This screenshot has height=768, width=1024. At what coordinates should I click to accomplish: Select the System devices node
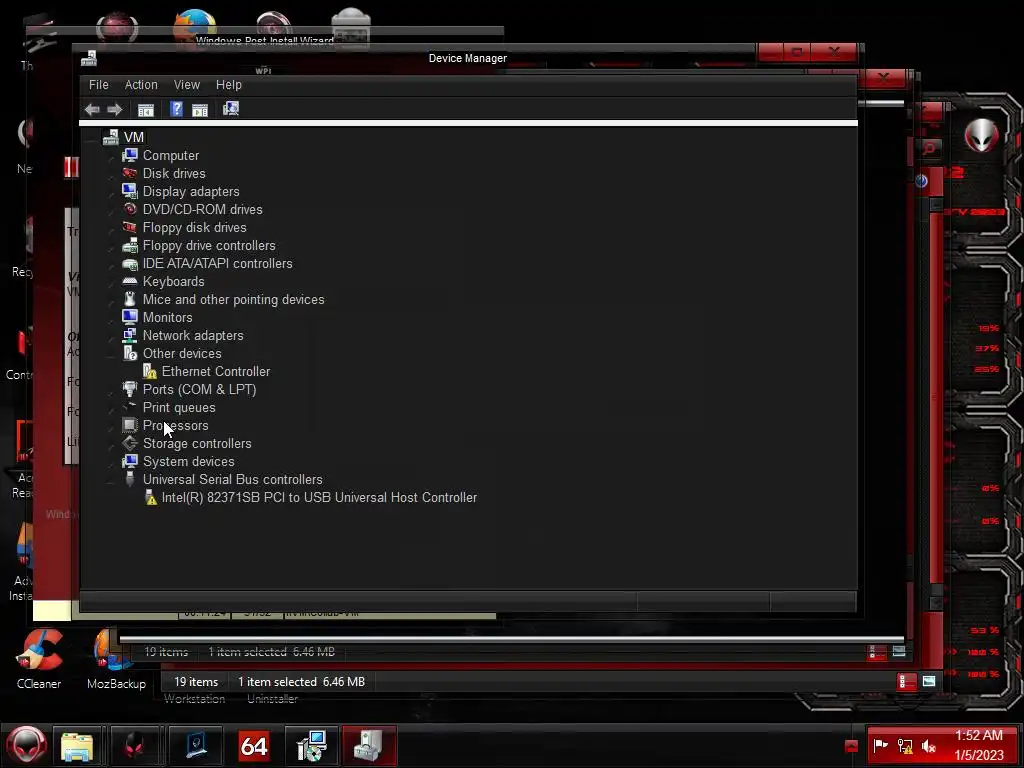[189, 462]
